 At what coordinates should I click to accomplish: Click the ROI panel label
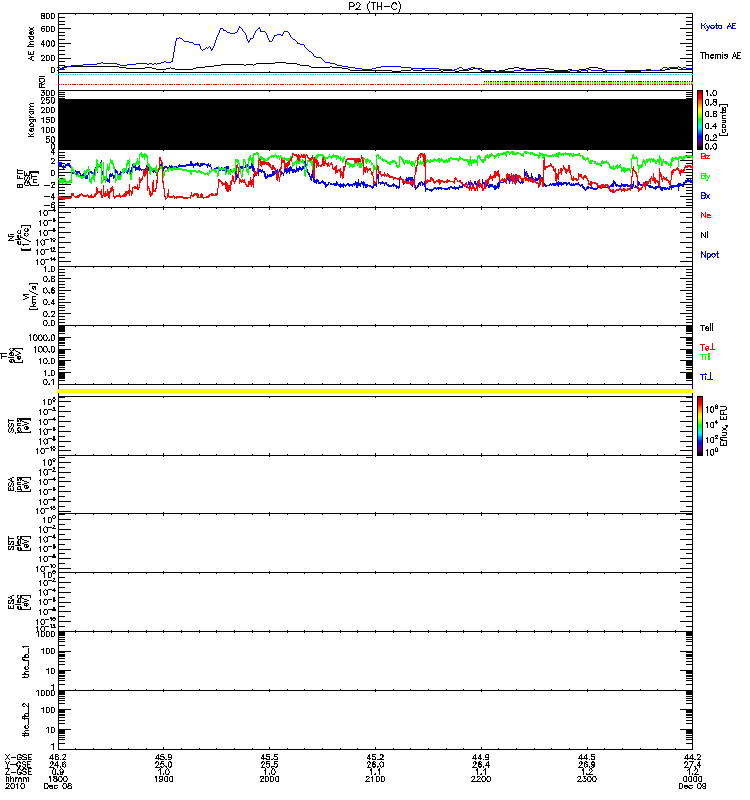[x=42, y=82]
